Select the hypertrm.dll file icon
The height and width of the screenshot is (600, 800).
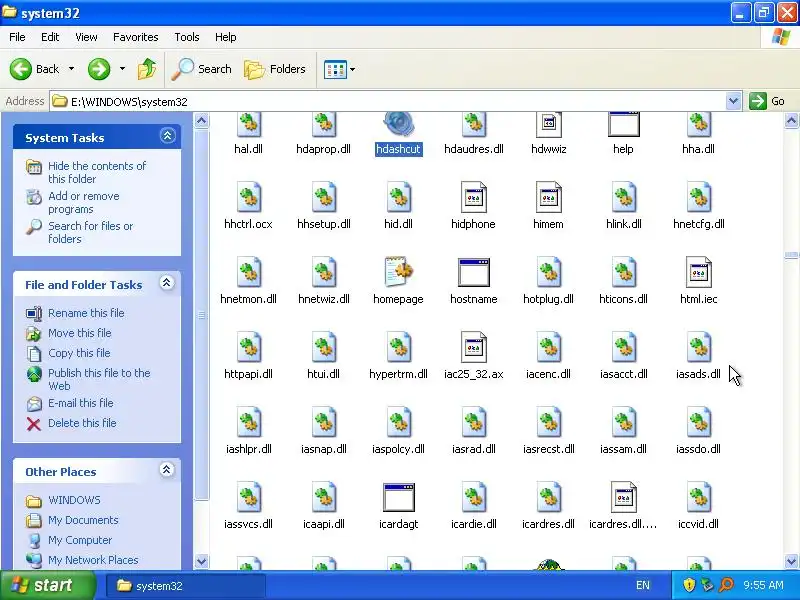(x=398, y=347)
